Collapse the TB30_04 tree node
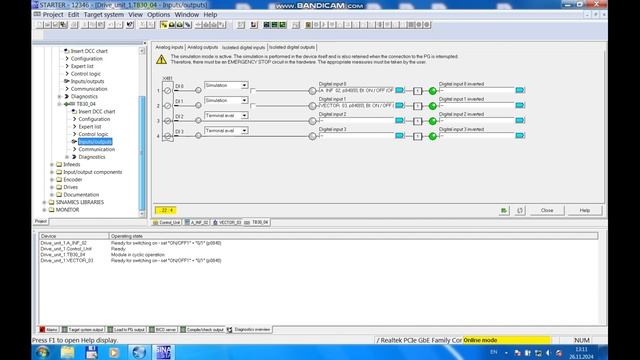 (60, 104)
